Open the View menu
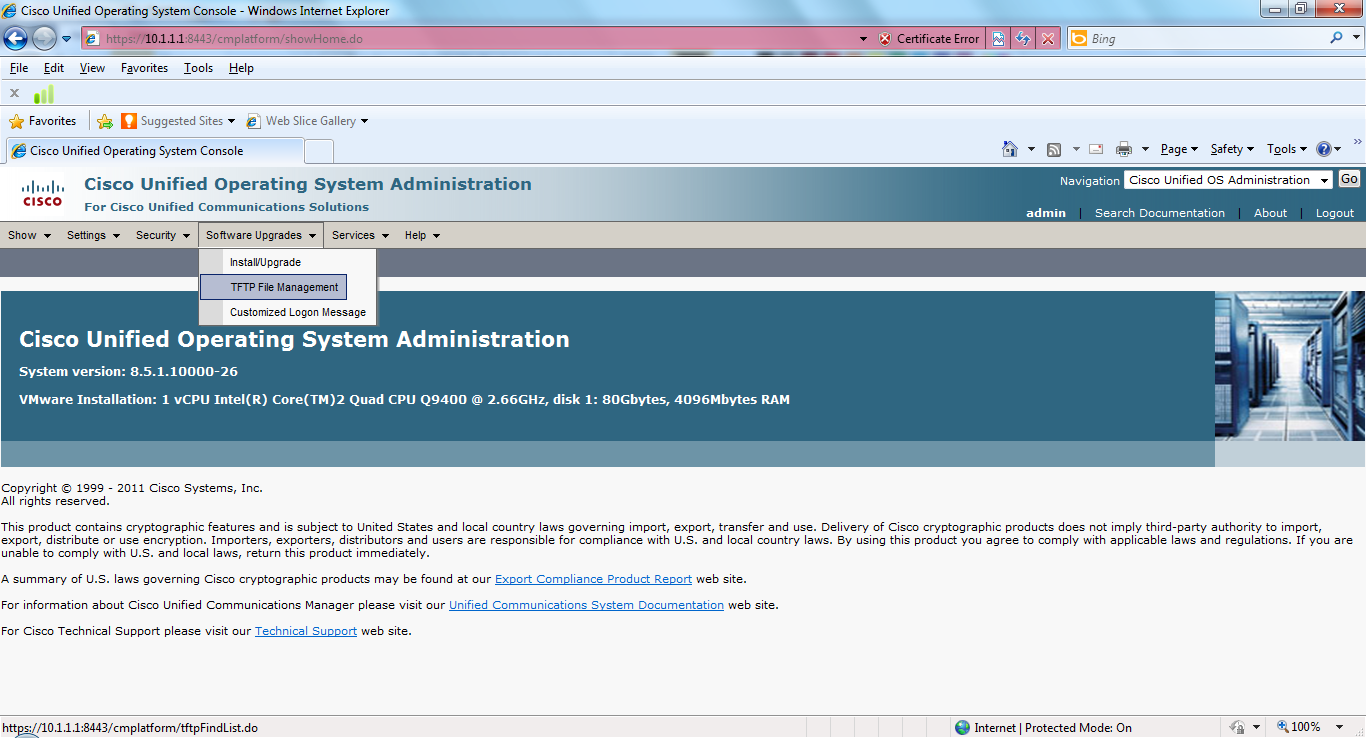This screenshot has width=1366, height=738. pyautogui.click(x=92, y=68)
